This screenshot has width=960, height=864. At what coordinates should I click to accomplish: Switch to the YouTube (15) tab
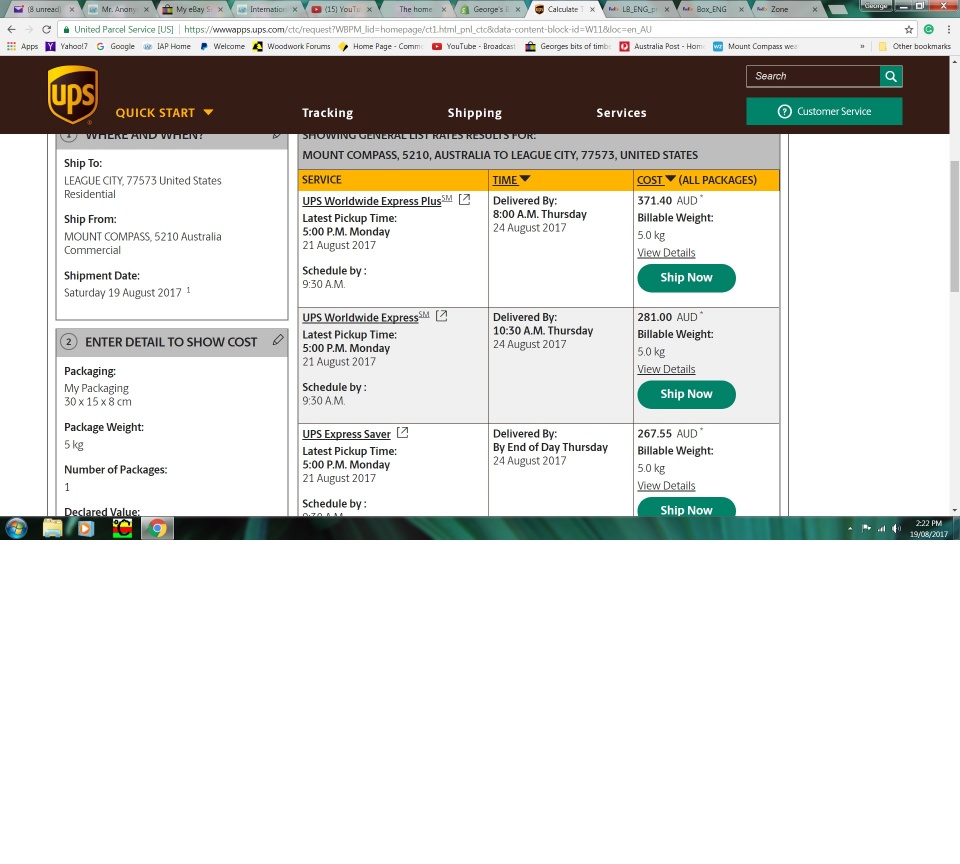pos(340,9)
